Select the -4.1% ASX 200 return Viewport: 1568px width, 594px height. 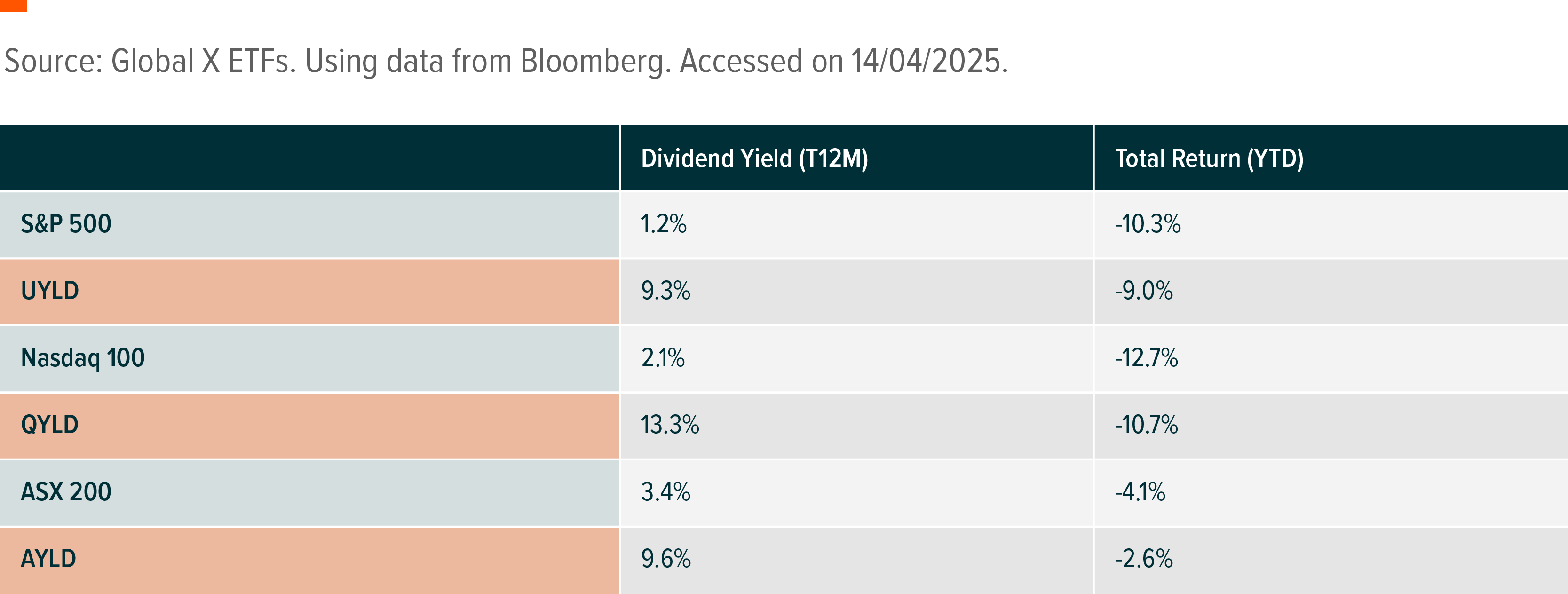1140,492
